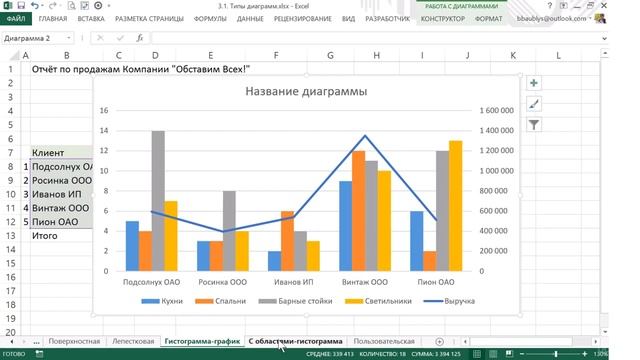Screen dimensions: 640x360
Task: Click the Name Box showing Диаграмма 2
Action: pos(33,38)
